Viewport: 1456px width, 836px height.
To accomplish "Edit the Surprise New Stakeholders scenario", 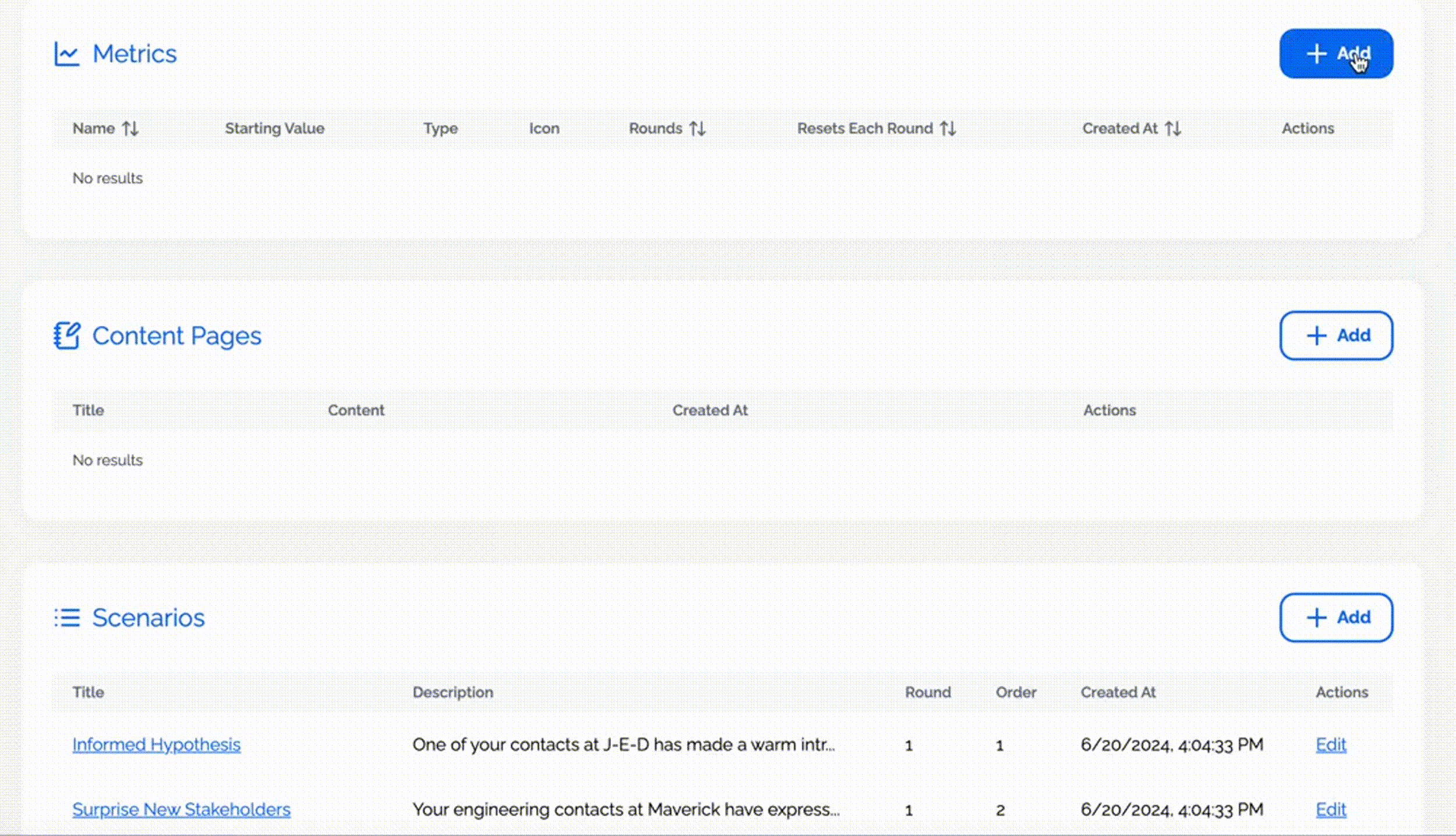I will coord(1331,809).
